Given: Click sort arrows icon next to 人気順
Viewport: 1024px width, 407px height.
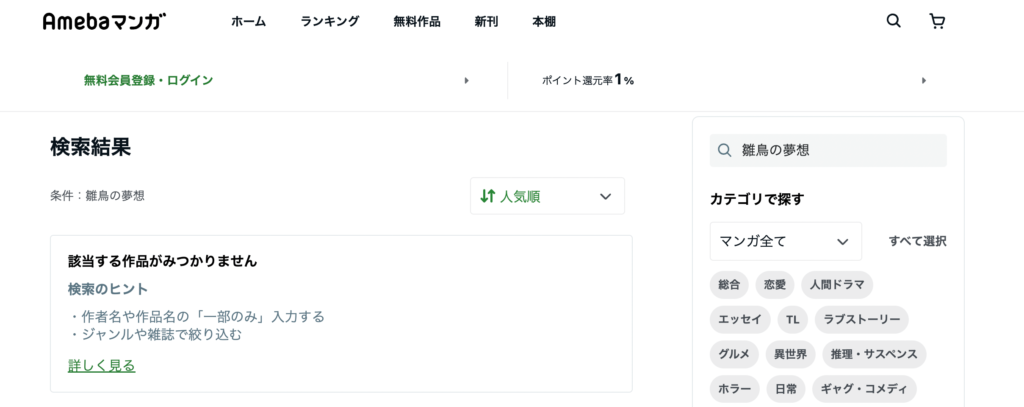Looking at the screenshot, I should [487, 196].
